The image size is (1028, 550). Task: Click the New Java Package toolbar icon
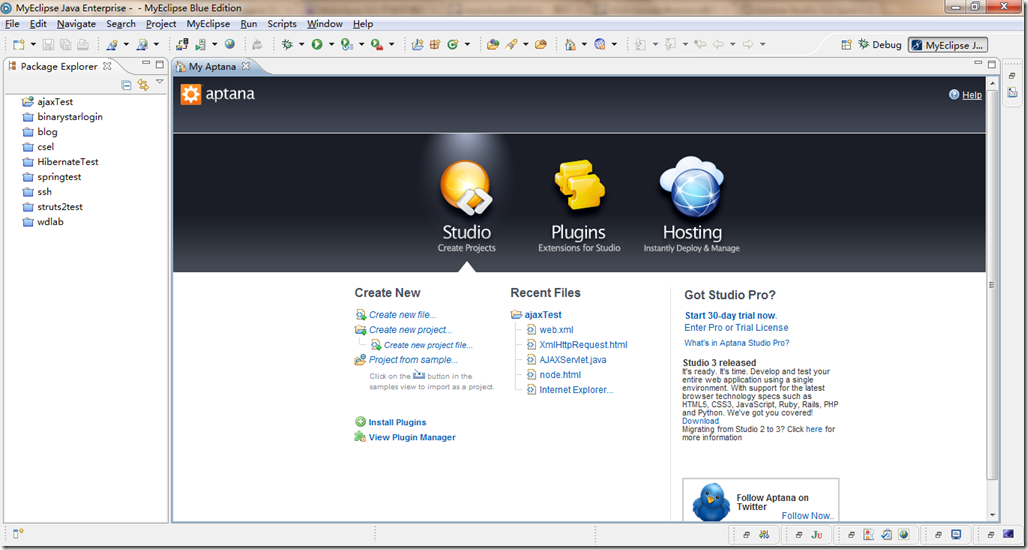435,45
